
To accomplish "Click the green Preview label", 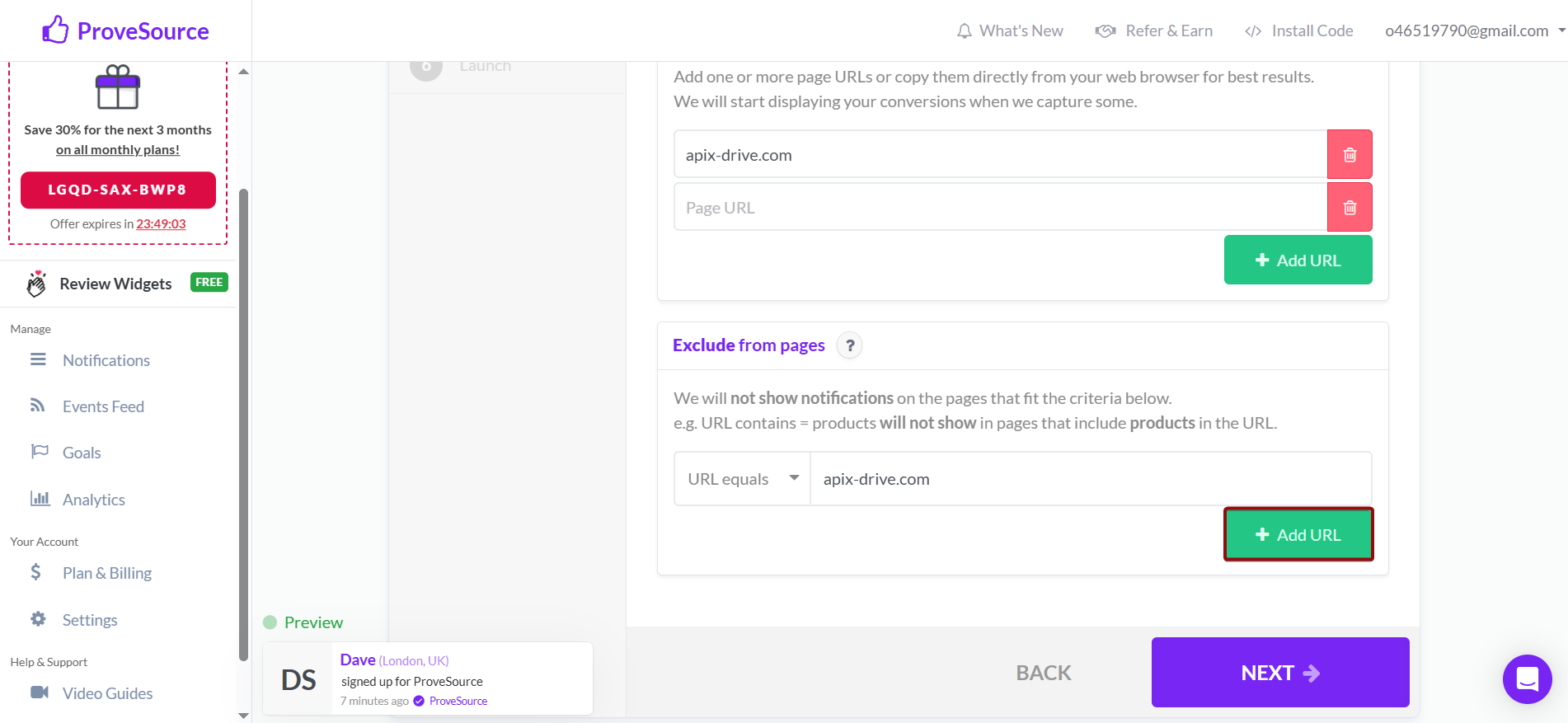I will pyautogui.click(x=313, y=622).
